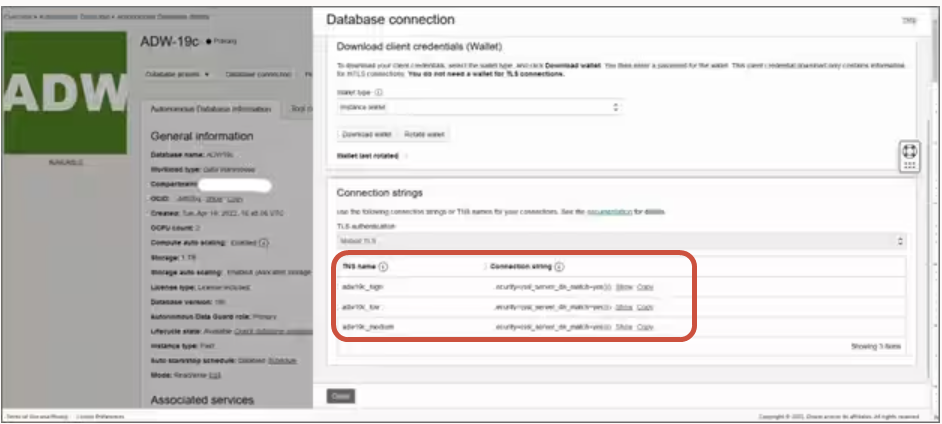Show the adw19c_low connection string
The height and width of the screenshot is (424, 942).
[x=624, y=307]
